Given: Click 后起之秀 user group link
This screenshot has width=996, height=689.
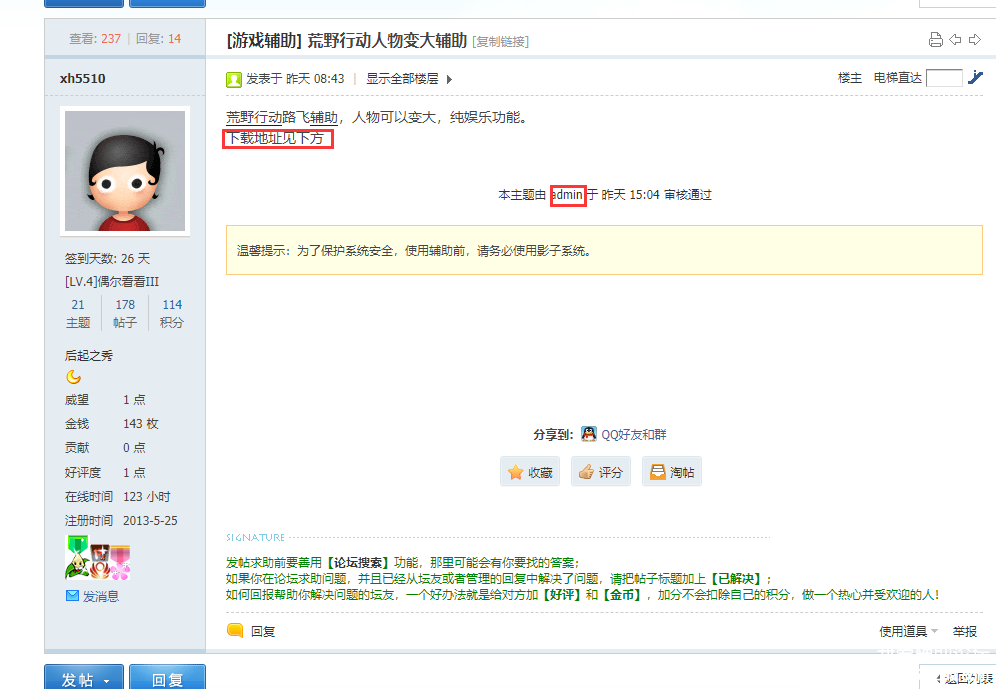Looking at the screenshot, I should 89,356.
